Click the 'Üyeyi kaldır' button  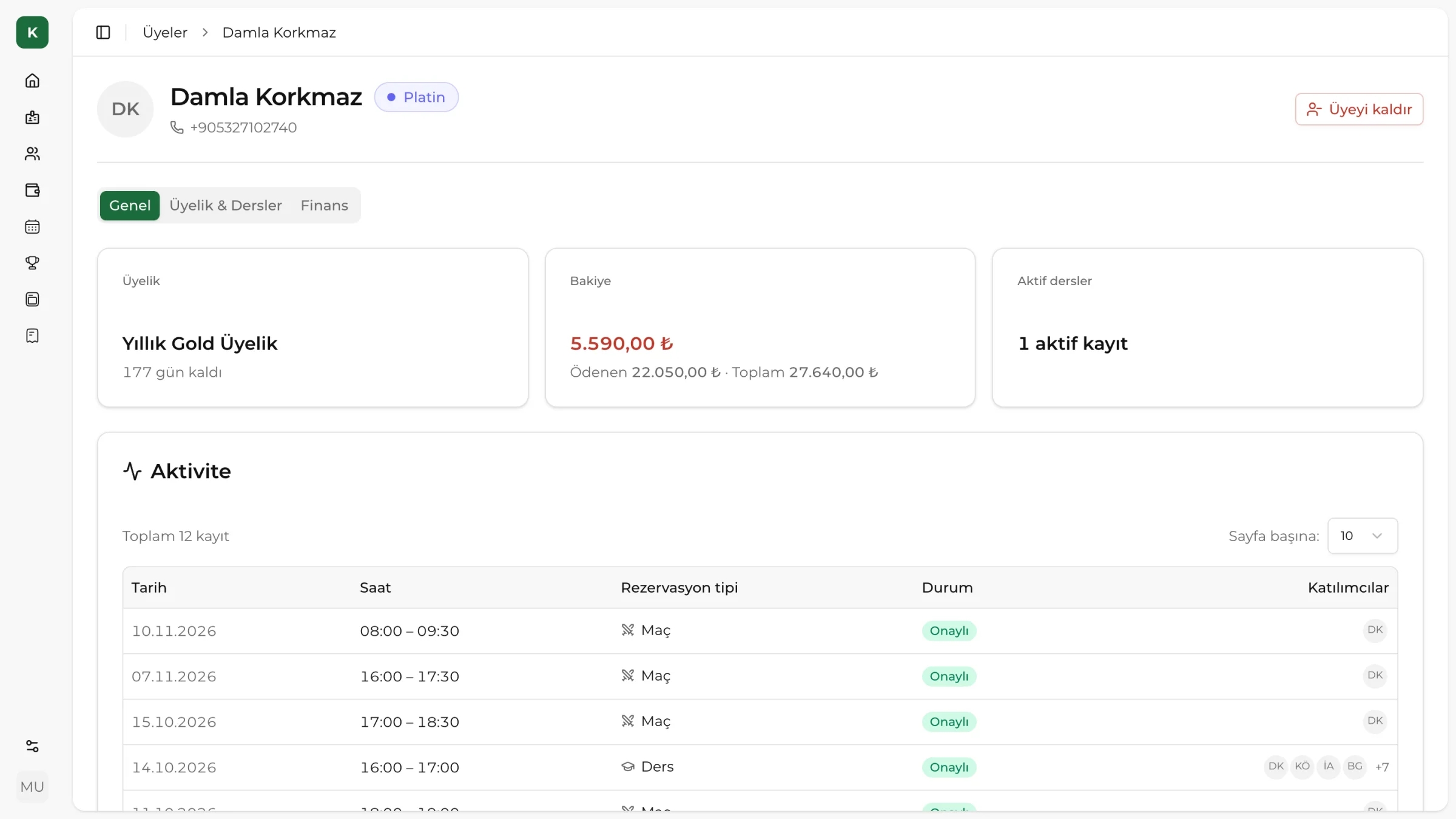(1359, 109)
